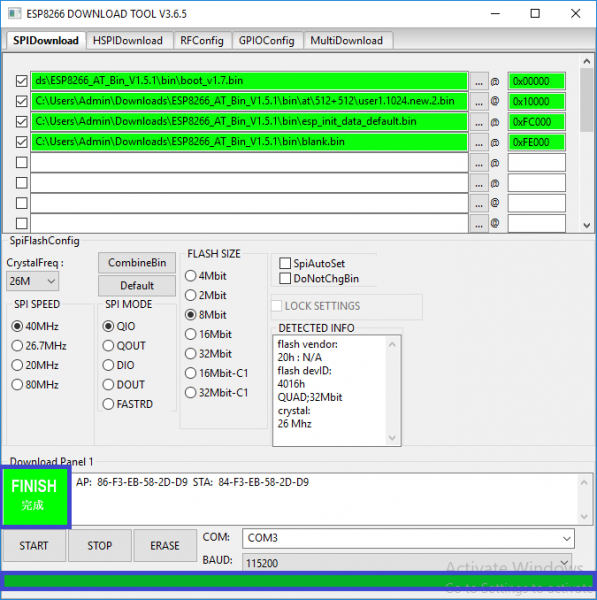Uncheck the user1.1024.new.2.bin file checkbox
Viewport: 597px width, 600px height.
point(21,101)
